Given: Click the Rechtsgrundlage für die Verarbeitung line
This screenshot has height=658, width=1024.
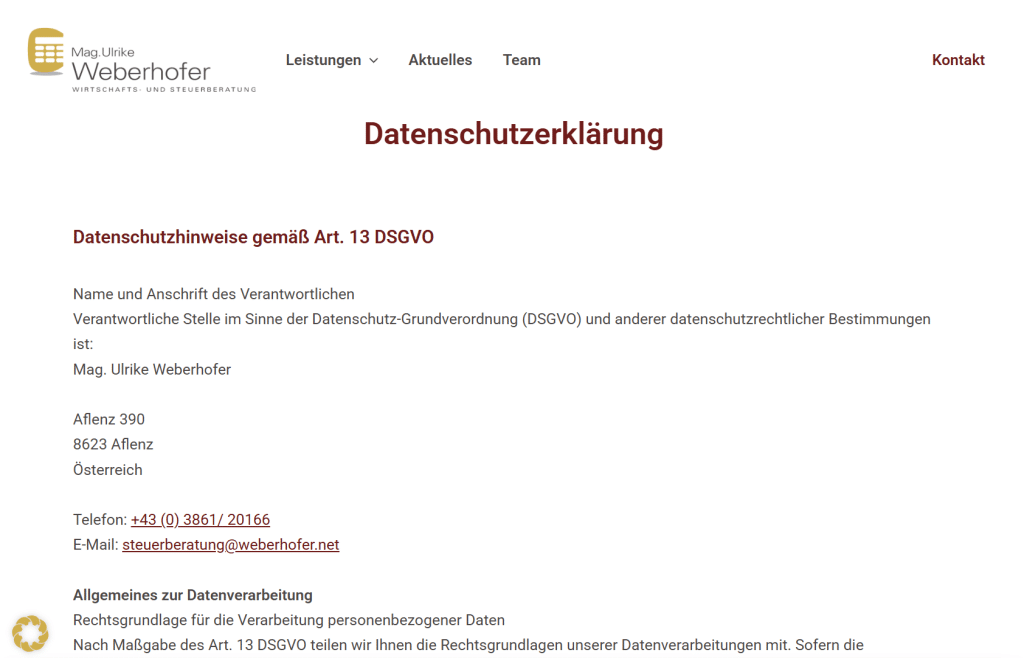Looking at the screenshot, I should click(289, 620).
